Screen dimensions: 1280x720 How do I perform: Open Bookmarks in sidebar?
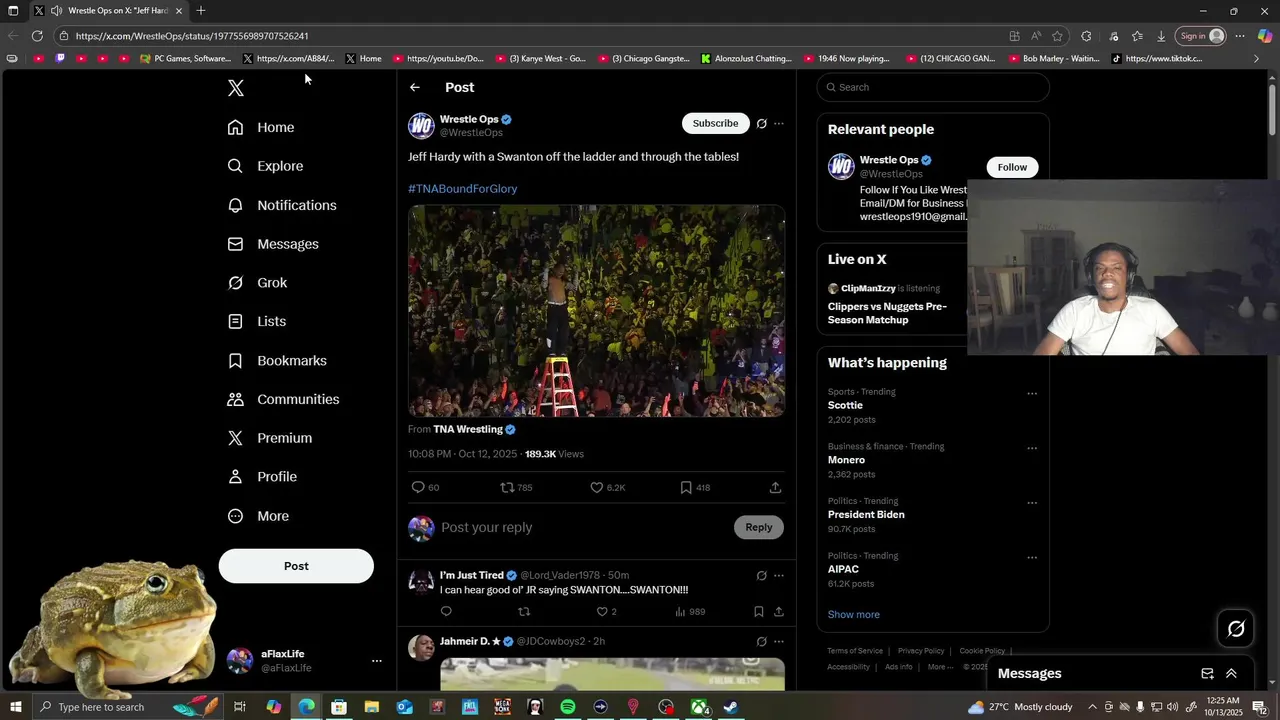277,360
